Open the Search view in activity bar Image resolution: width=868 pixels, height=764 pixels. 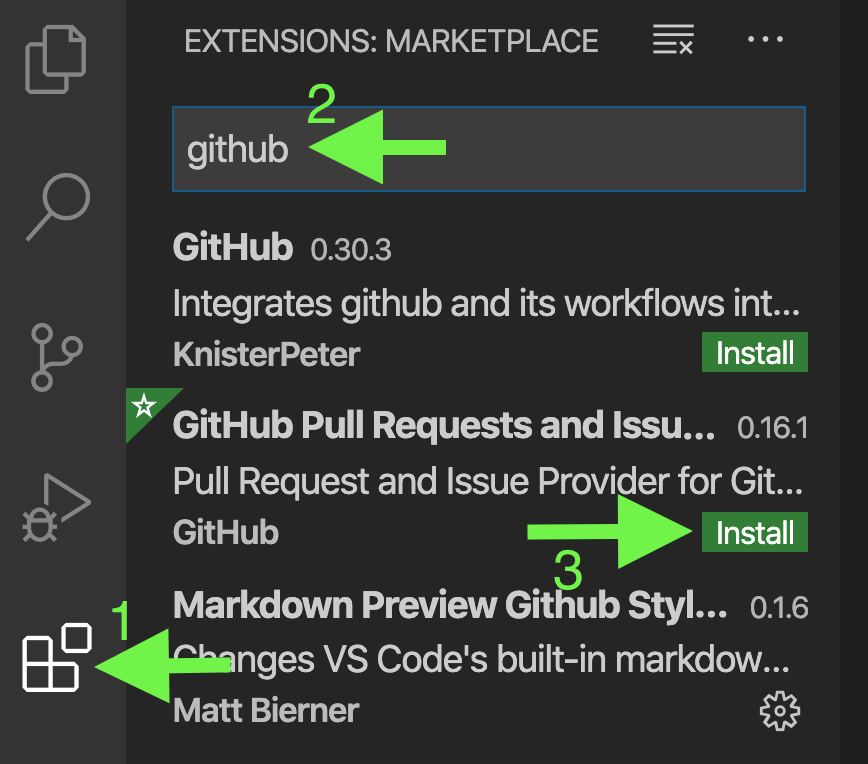click(x=58, y=207)
